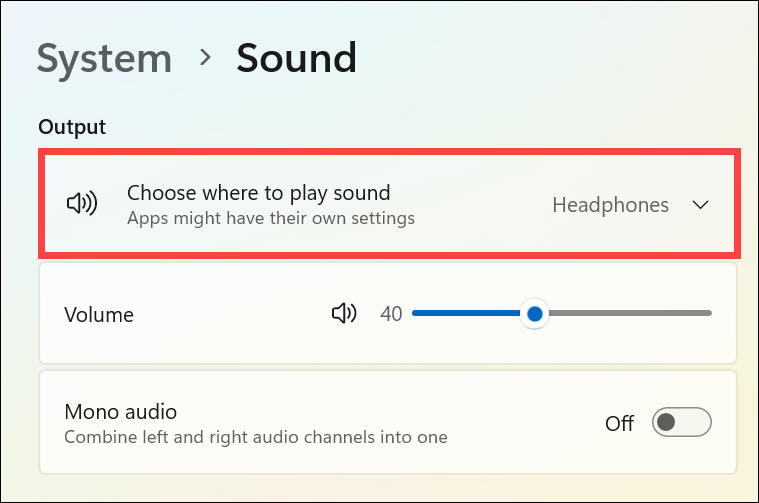
Task: Click the speaker icon beside Choose where to play sound
Action: (82, 204)
